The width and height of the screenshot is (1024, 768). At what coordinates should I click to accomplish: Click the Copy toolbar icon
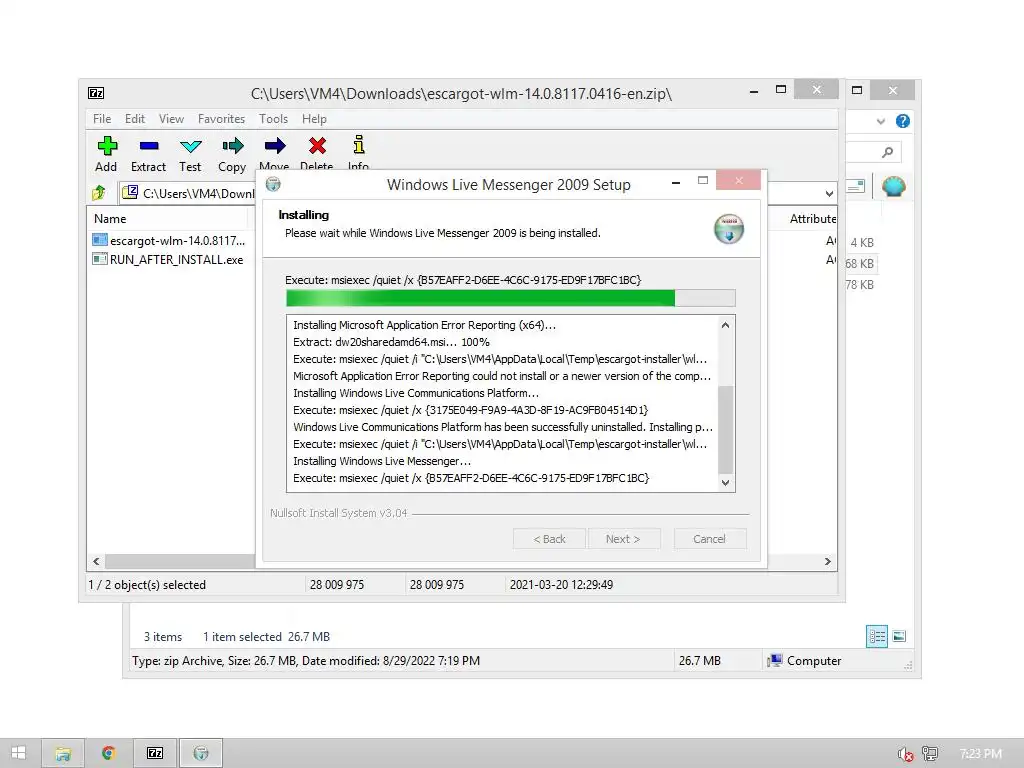coord(232,146)
